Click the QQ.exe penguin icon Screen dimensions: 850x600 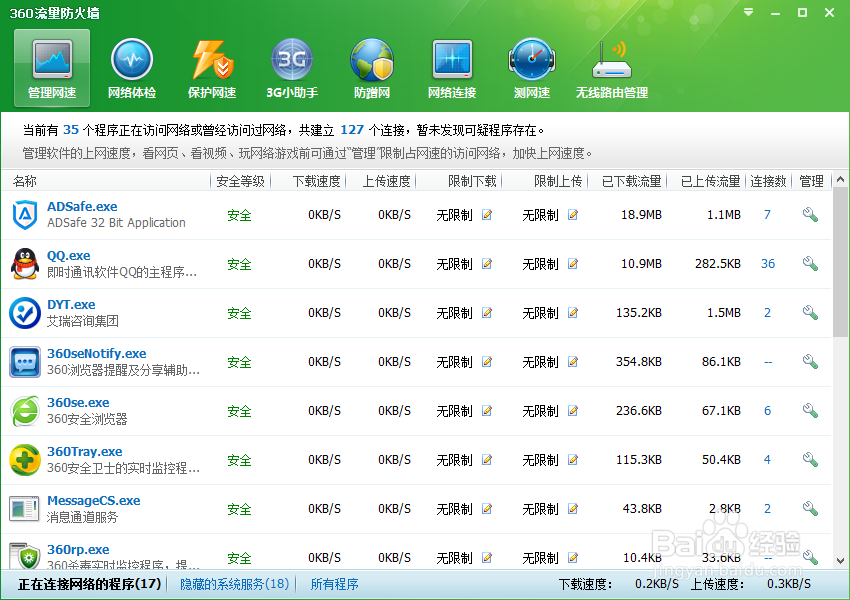25,264
